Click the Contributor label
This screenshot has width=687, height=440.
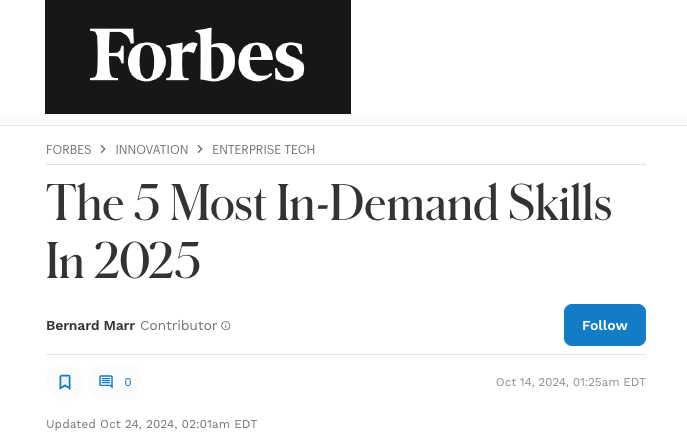tap(178, 326)
